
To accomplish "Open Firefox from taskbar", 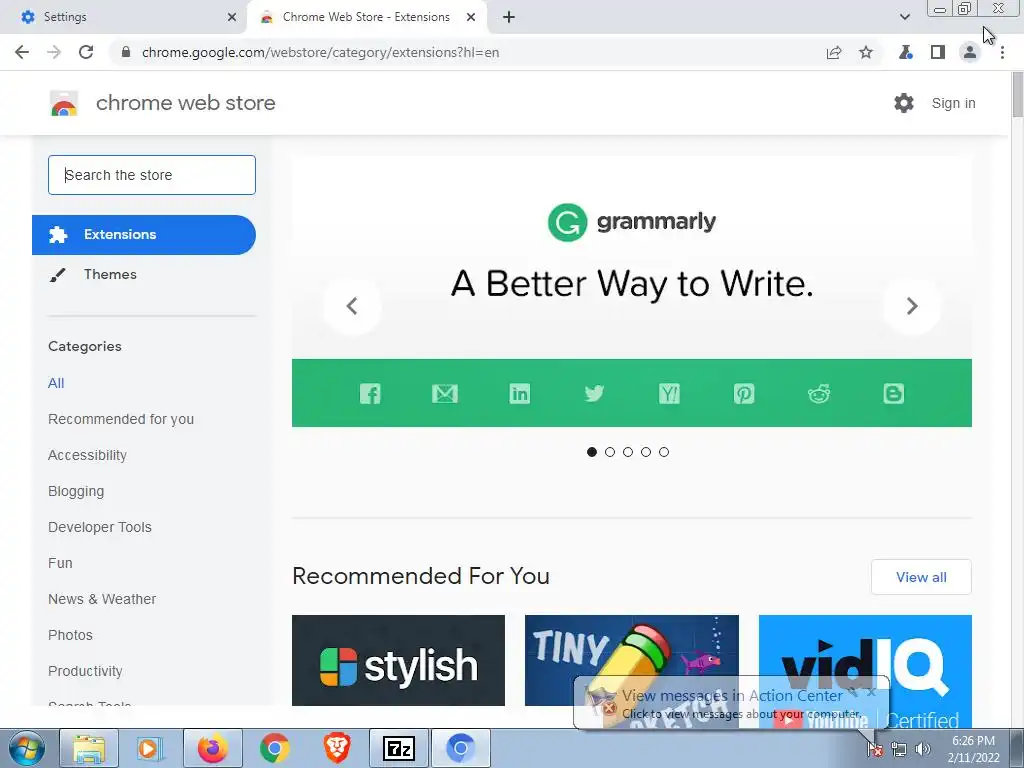I will pyautogui.click(x=213, y=748).
